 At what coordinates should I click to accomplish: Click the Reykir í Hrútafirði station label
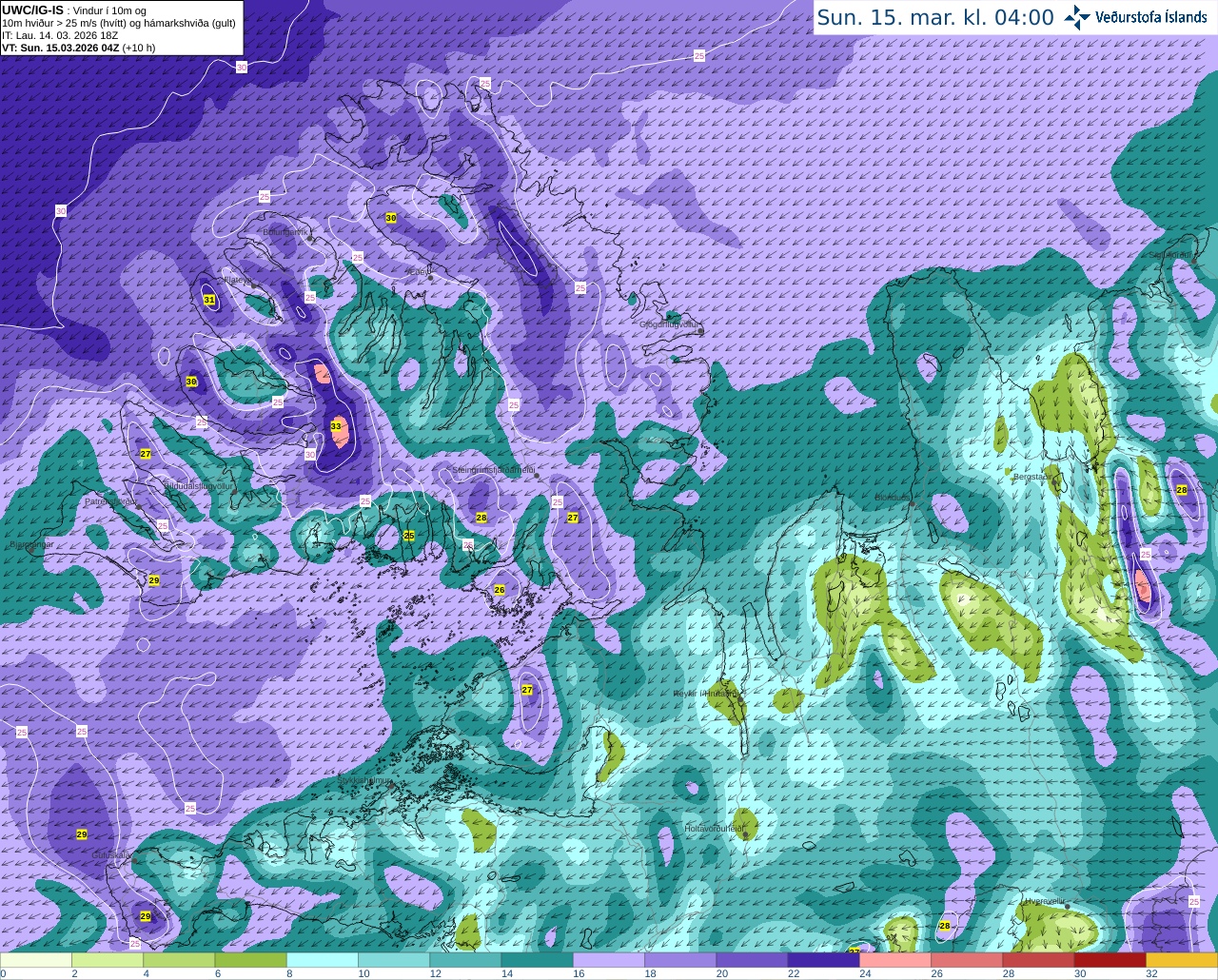click(705, 694)
